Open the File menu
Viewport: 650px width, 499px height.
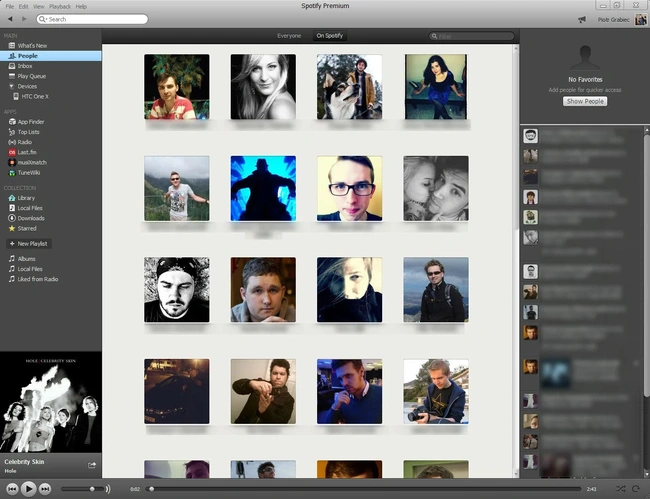pyautogui.click(x=10, y=7)
